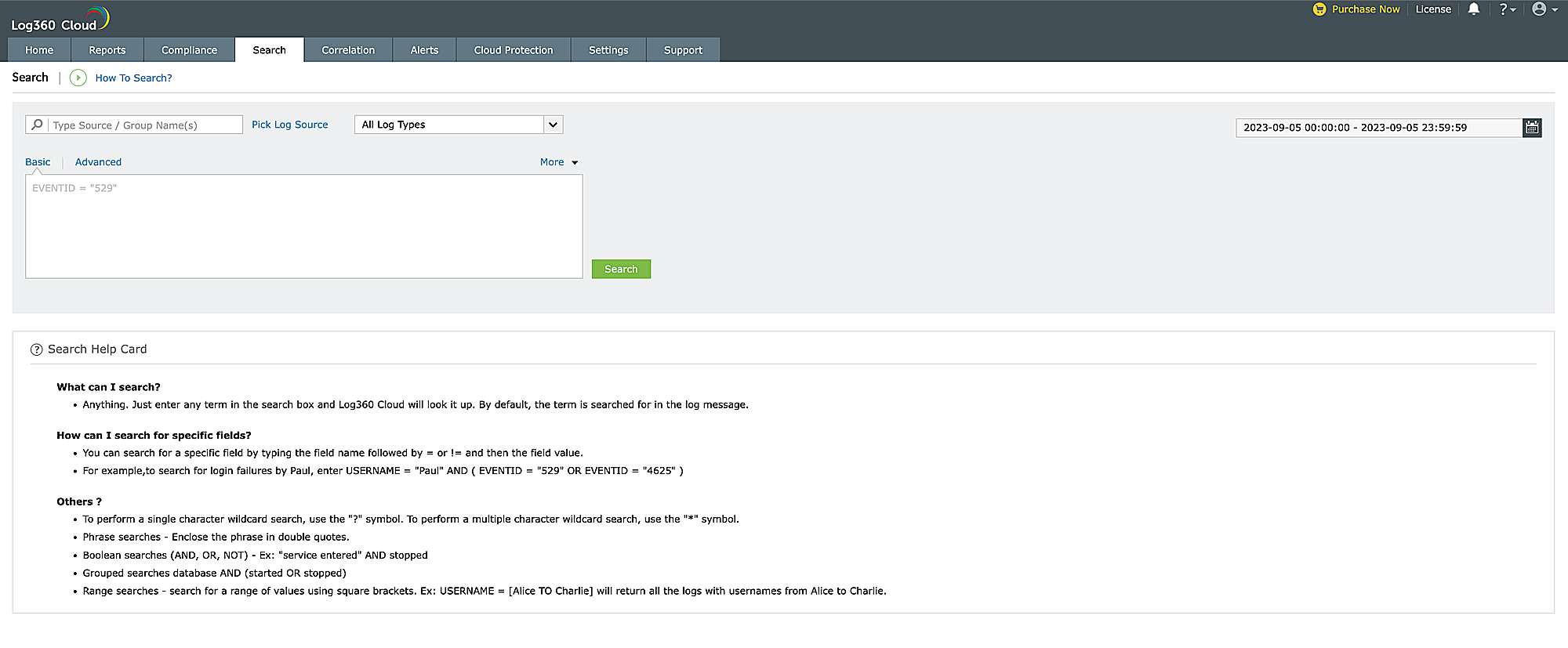Open the Correlation tab

348,50
